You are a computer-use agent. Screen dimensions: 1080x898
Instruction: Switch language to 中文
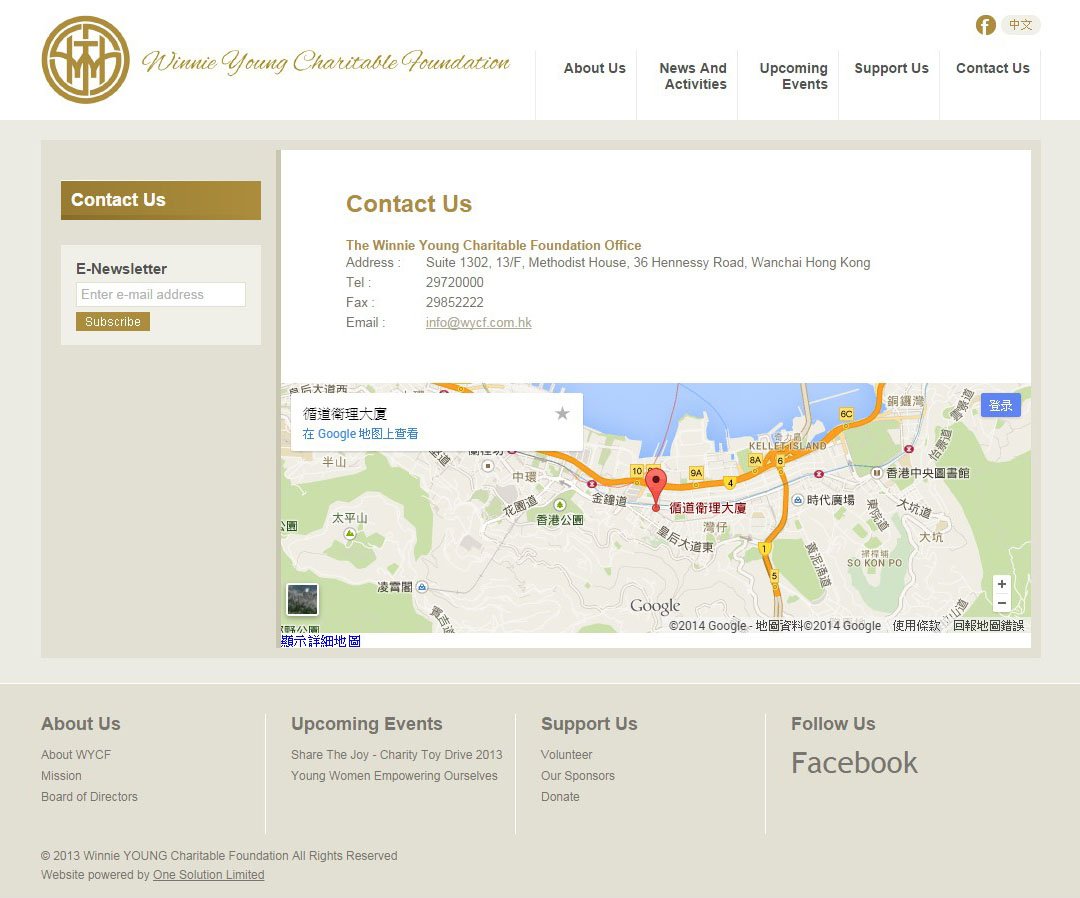pos(1021,25)
